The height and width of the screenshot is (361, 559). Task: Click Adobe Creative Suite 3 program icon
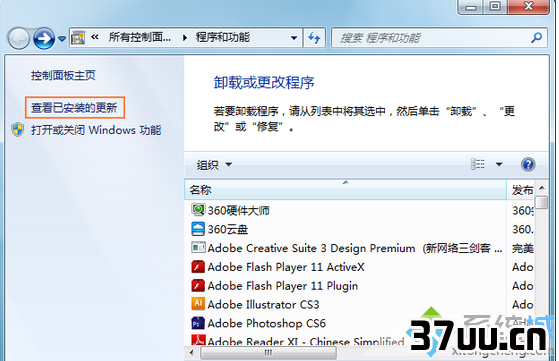198,247
